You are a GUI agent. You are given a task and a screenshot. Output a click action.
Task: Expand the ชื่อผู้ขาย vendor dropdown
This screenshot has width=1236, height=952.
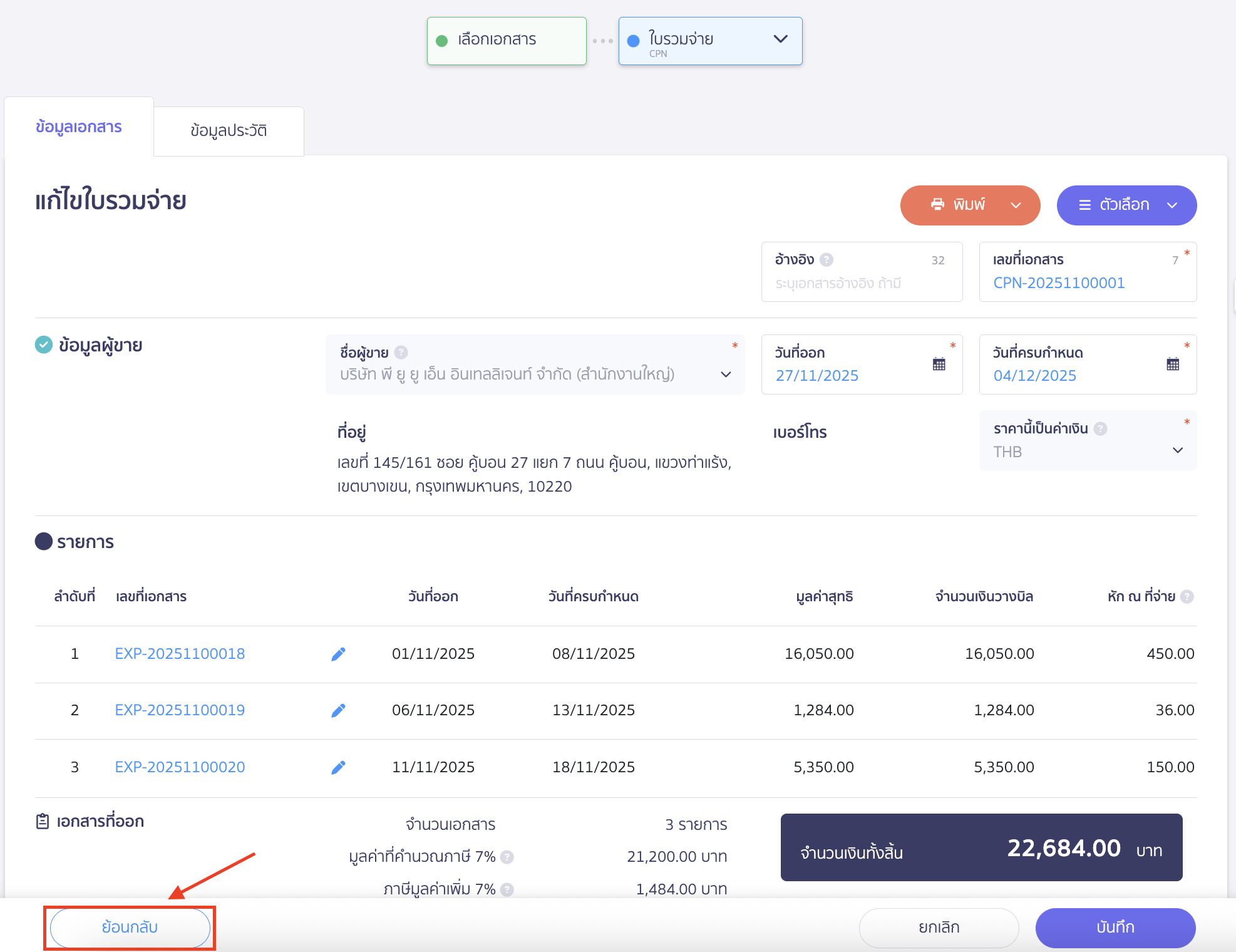click(726, 375)
